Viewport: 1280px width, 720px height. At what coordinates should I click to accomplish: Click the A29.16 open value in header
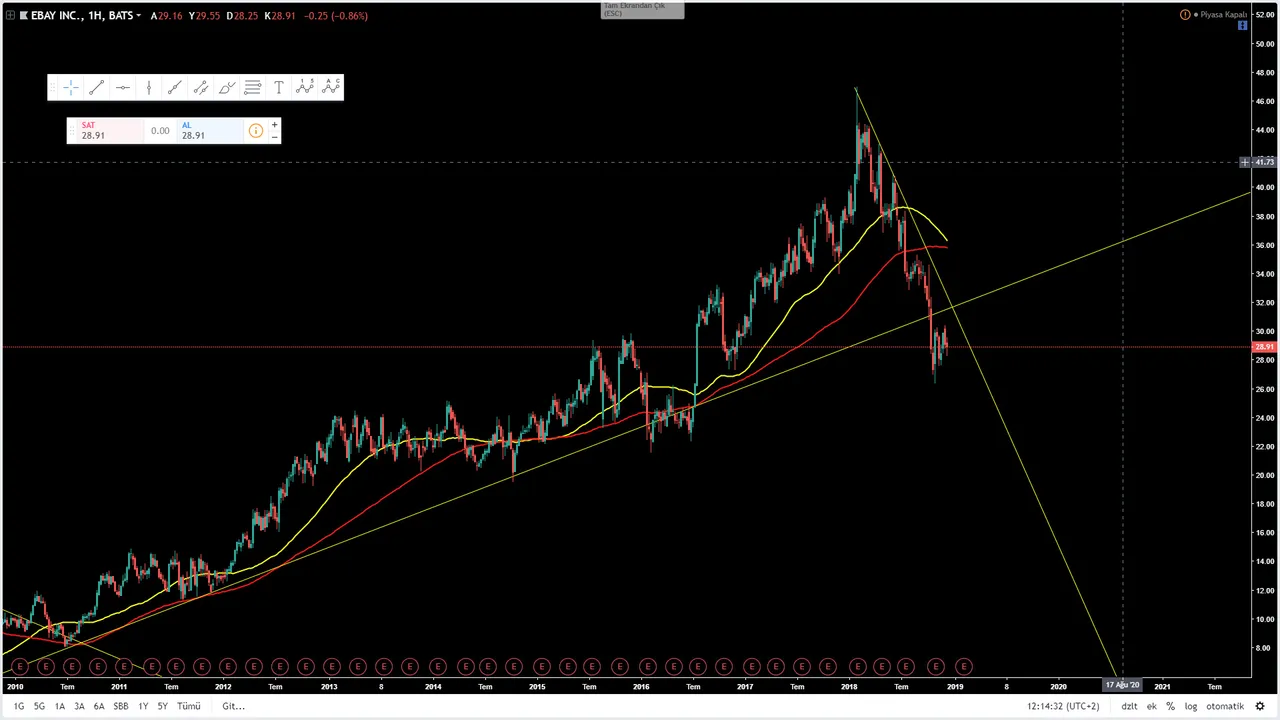coord(167,16)
